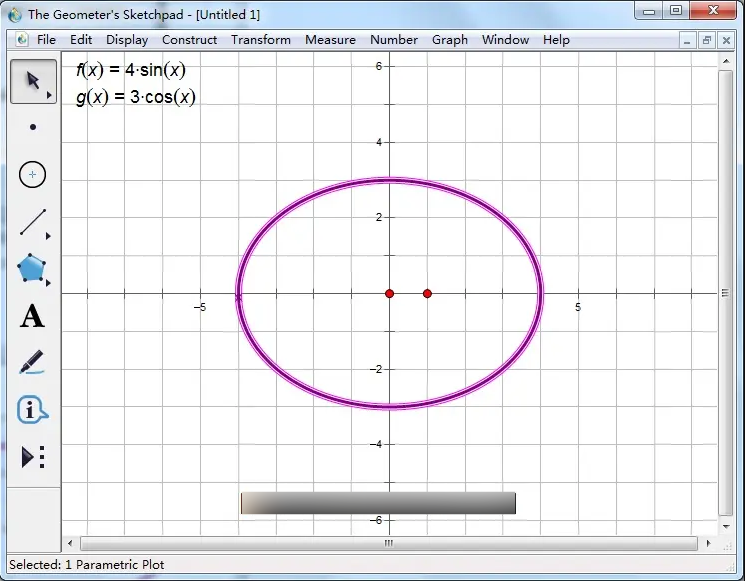Viewport: 745px width, 581px height.
Task: Open the Help menu
Action: (556, 40)
